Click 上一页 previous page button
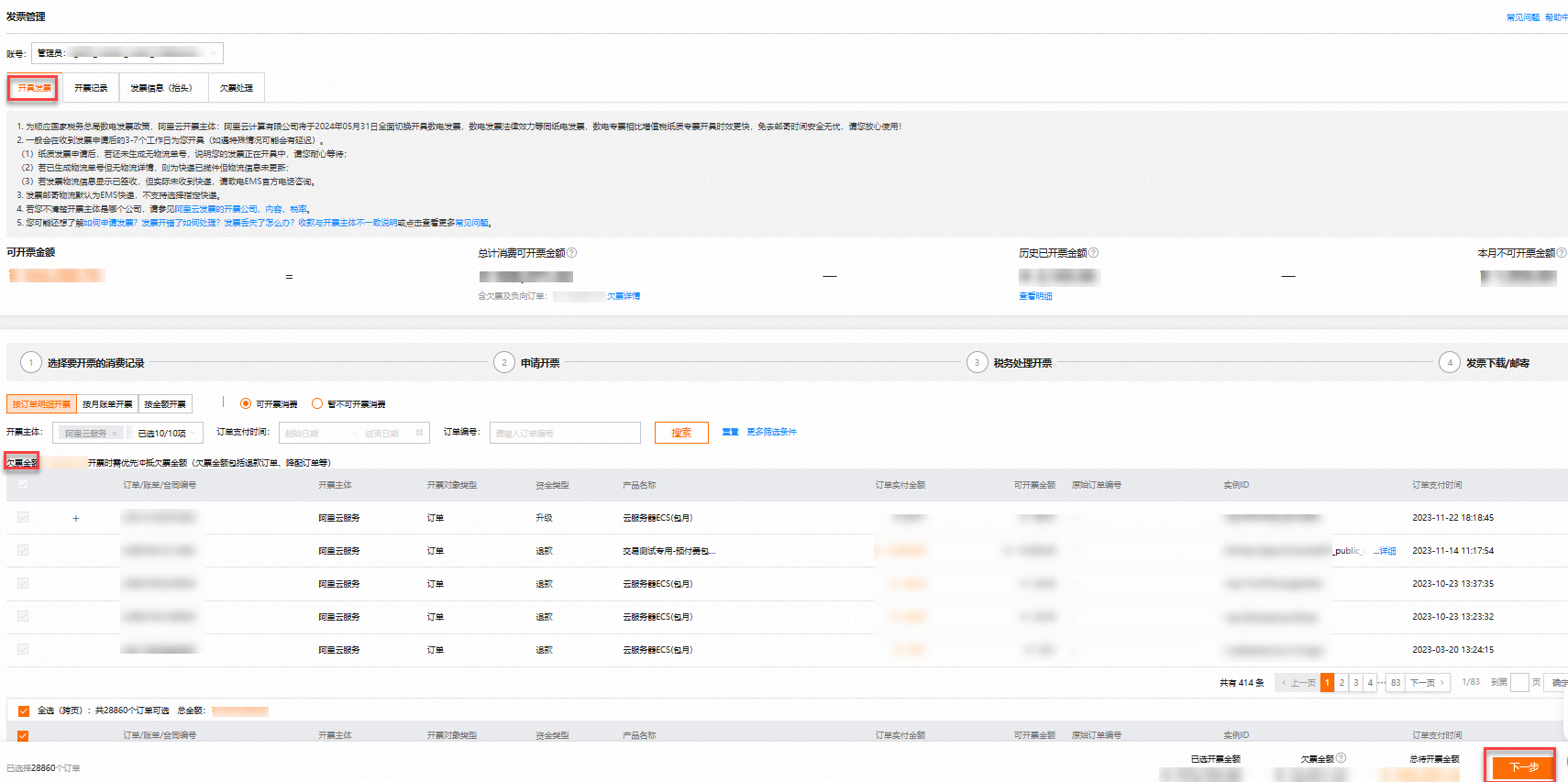 pyautogui.click(x=1297, y=683)
